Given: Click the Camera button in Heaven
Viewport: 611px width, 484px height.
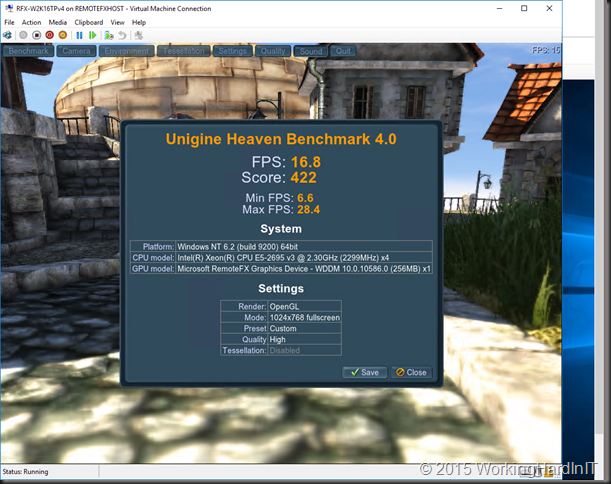Looking at the screenshot, I should [76, 51].
